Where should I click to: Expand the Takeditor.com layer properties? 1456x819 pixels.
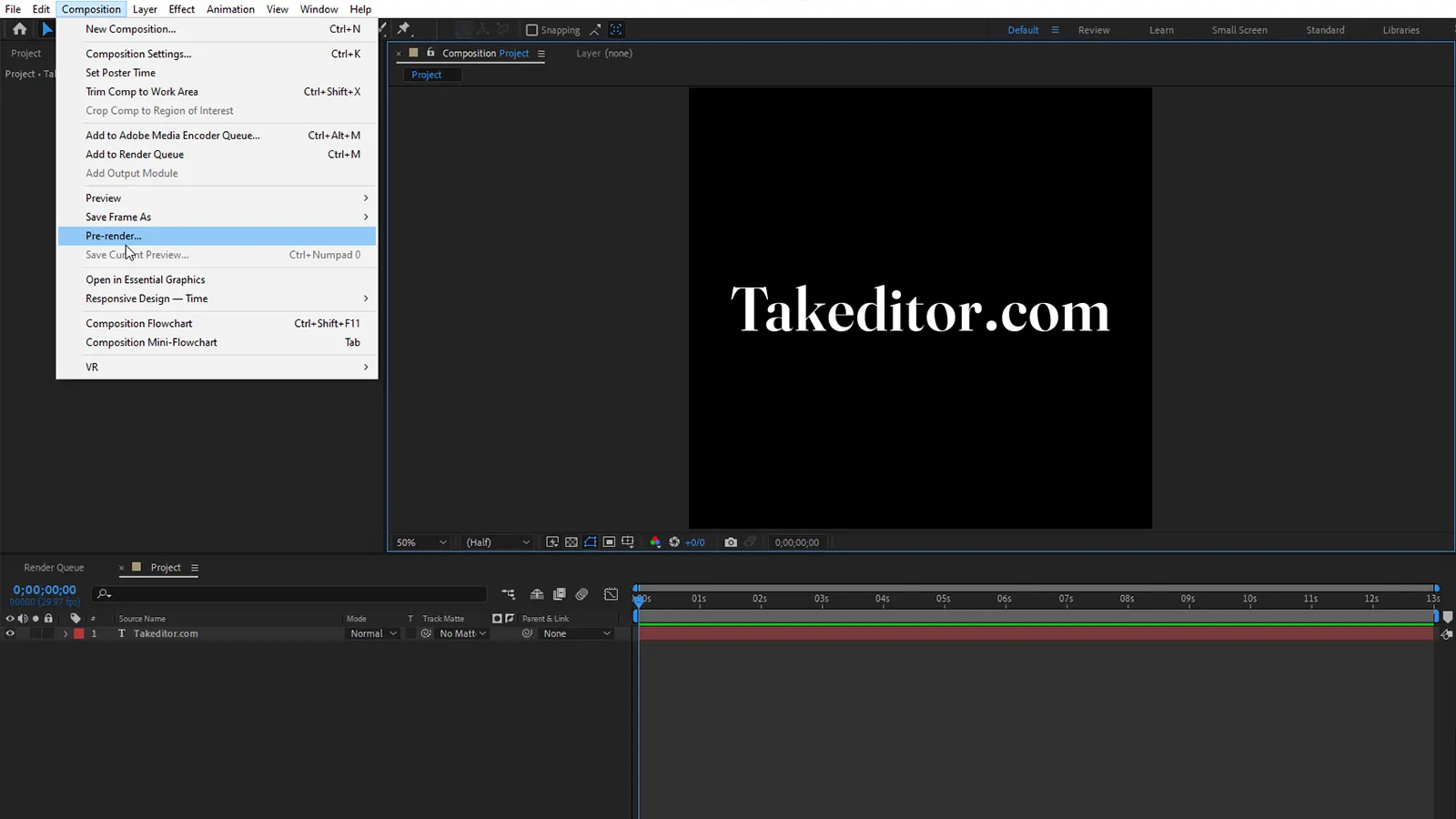pos(65,634)
